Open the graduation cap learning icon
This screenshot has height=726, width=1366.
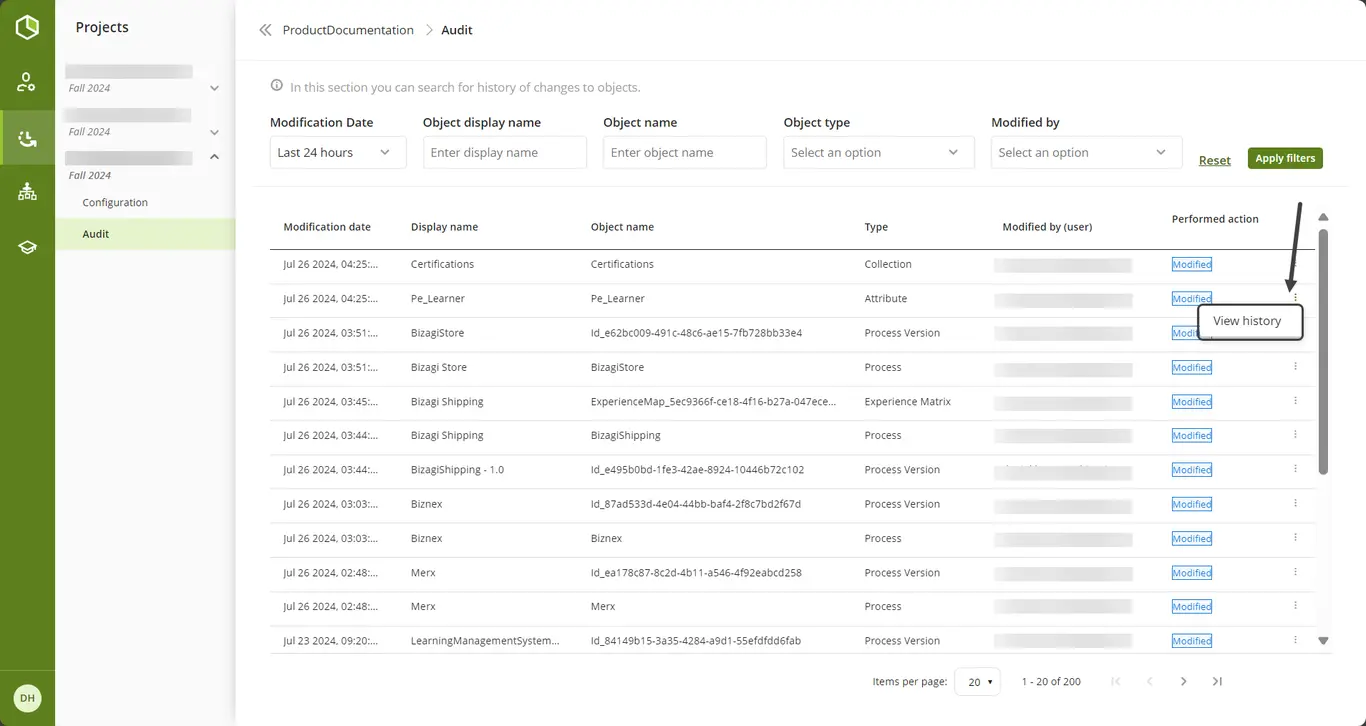pos(27,247)
